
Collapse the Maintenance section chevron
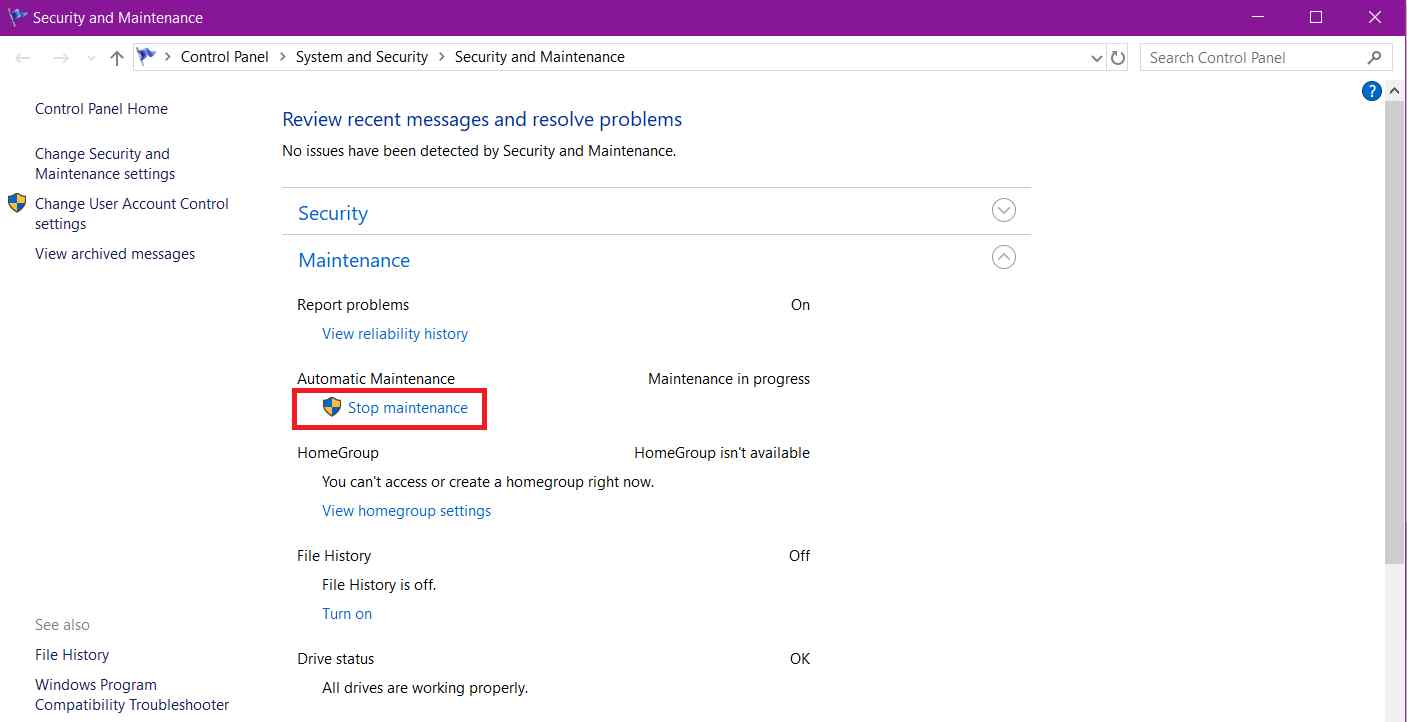[1003, 258]
